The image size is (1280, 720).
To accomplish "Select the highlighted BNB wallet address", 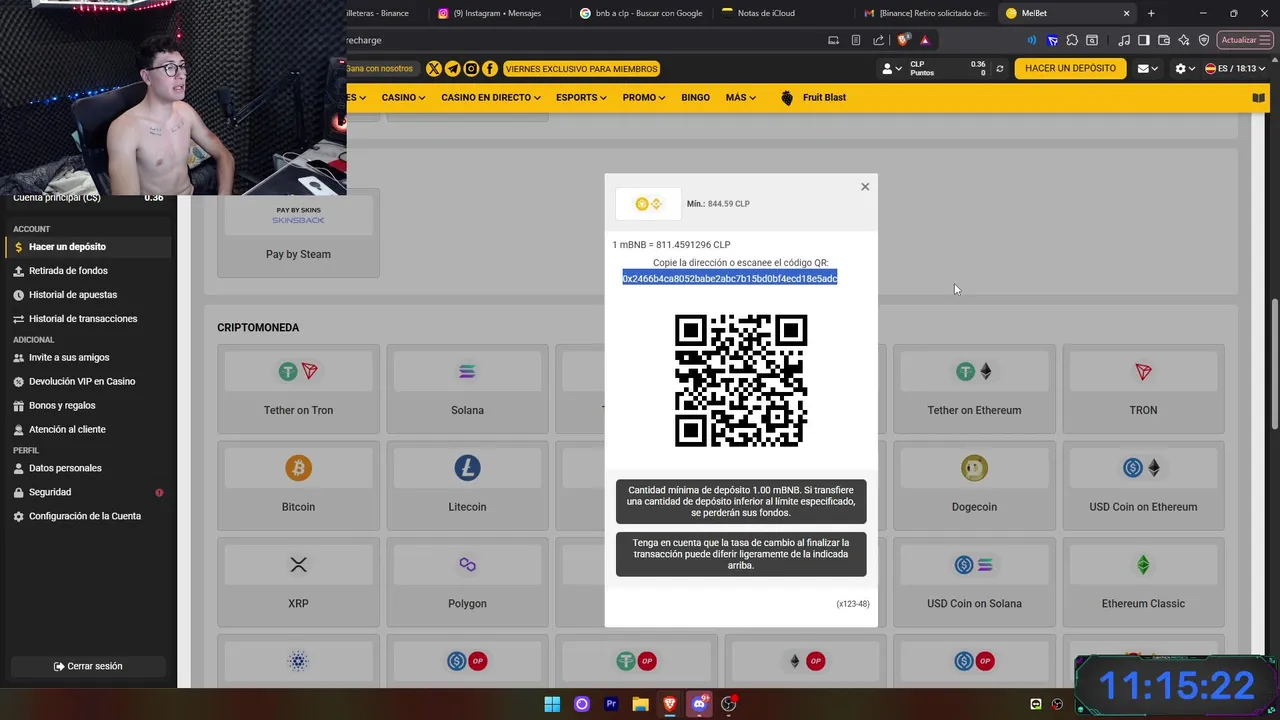I will pos(730,278).
